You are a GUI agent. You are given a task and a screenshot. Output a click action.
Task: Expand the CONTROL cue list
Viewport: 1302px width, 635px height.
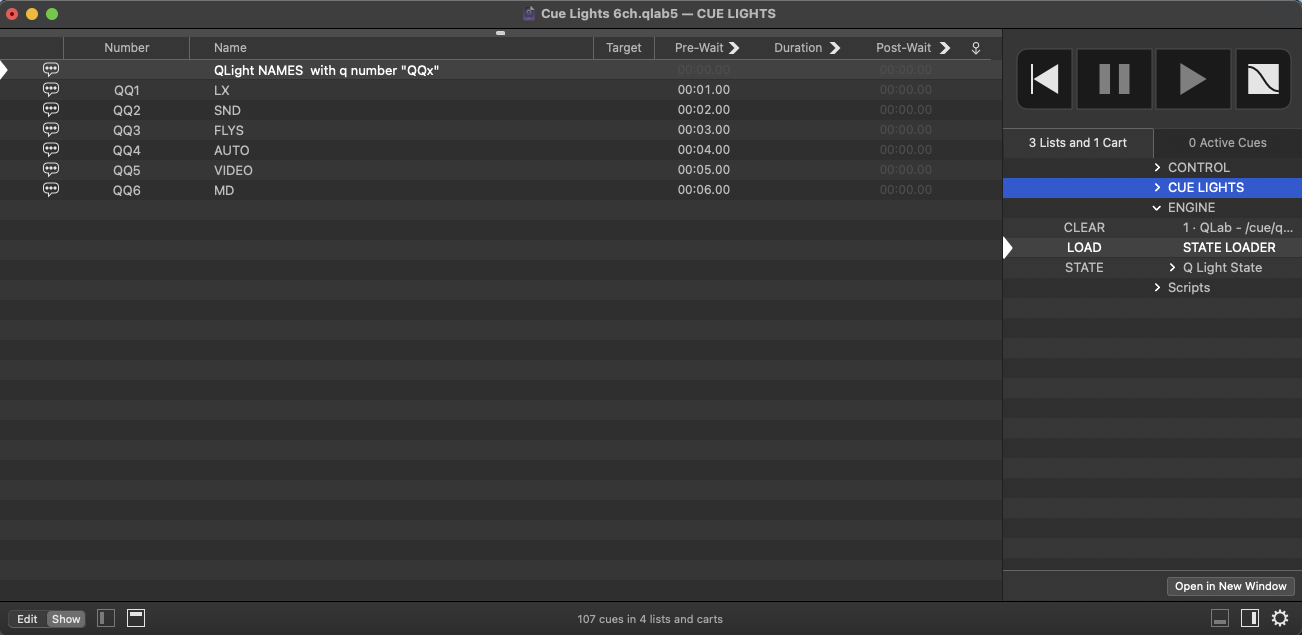(1157, 168)
